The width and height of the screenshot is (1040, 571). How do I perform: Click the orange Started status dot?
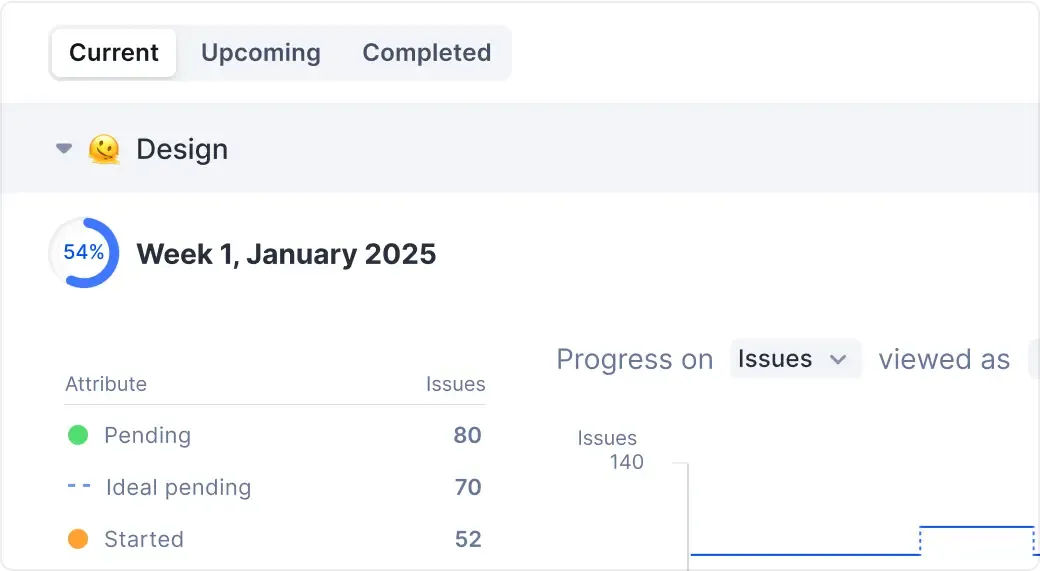(x=78, y=539)
